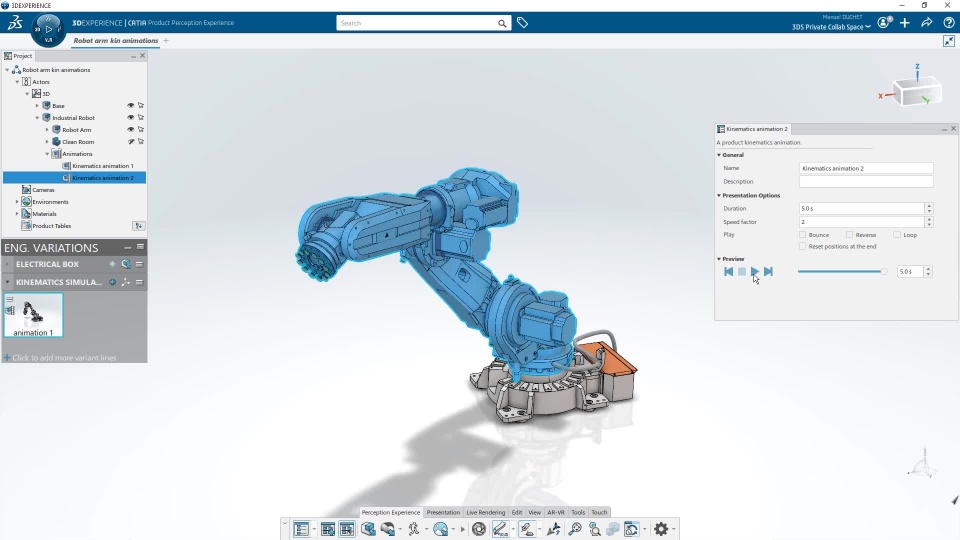Toggle visibility eye for Robot Arm
This screenshot has width=960, height=540.
(130, 130)
